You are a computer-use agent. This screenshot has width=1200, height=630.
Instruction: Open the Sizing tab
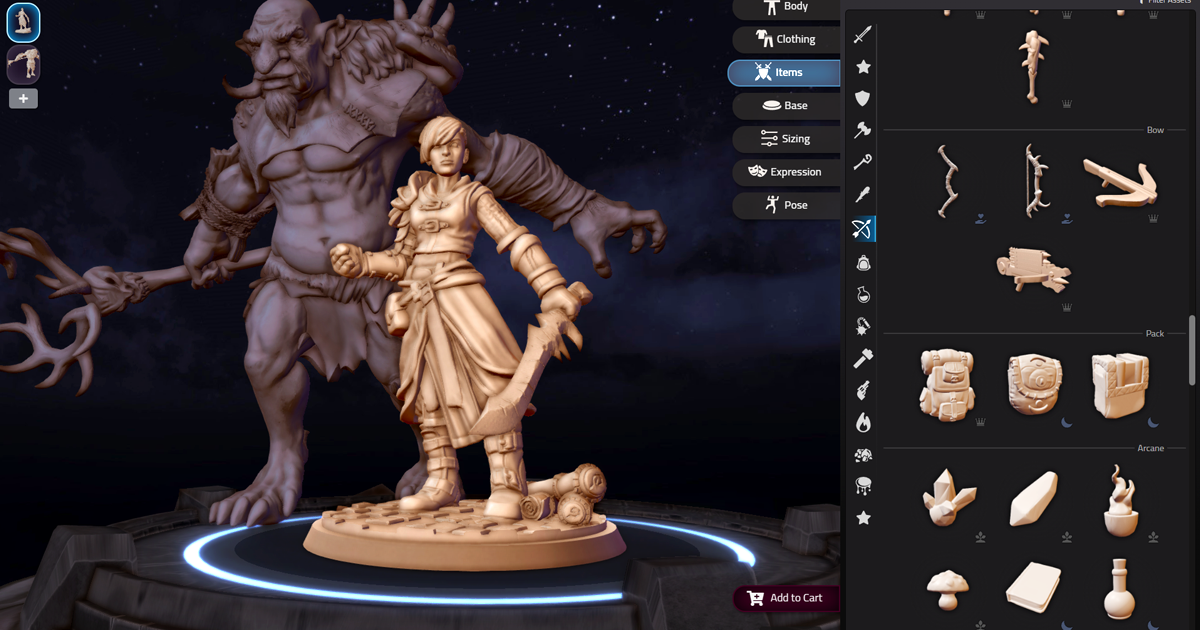785,138
